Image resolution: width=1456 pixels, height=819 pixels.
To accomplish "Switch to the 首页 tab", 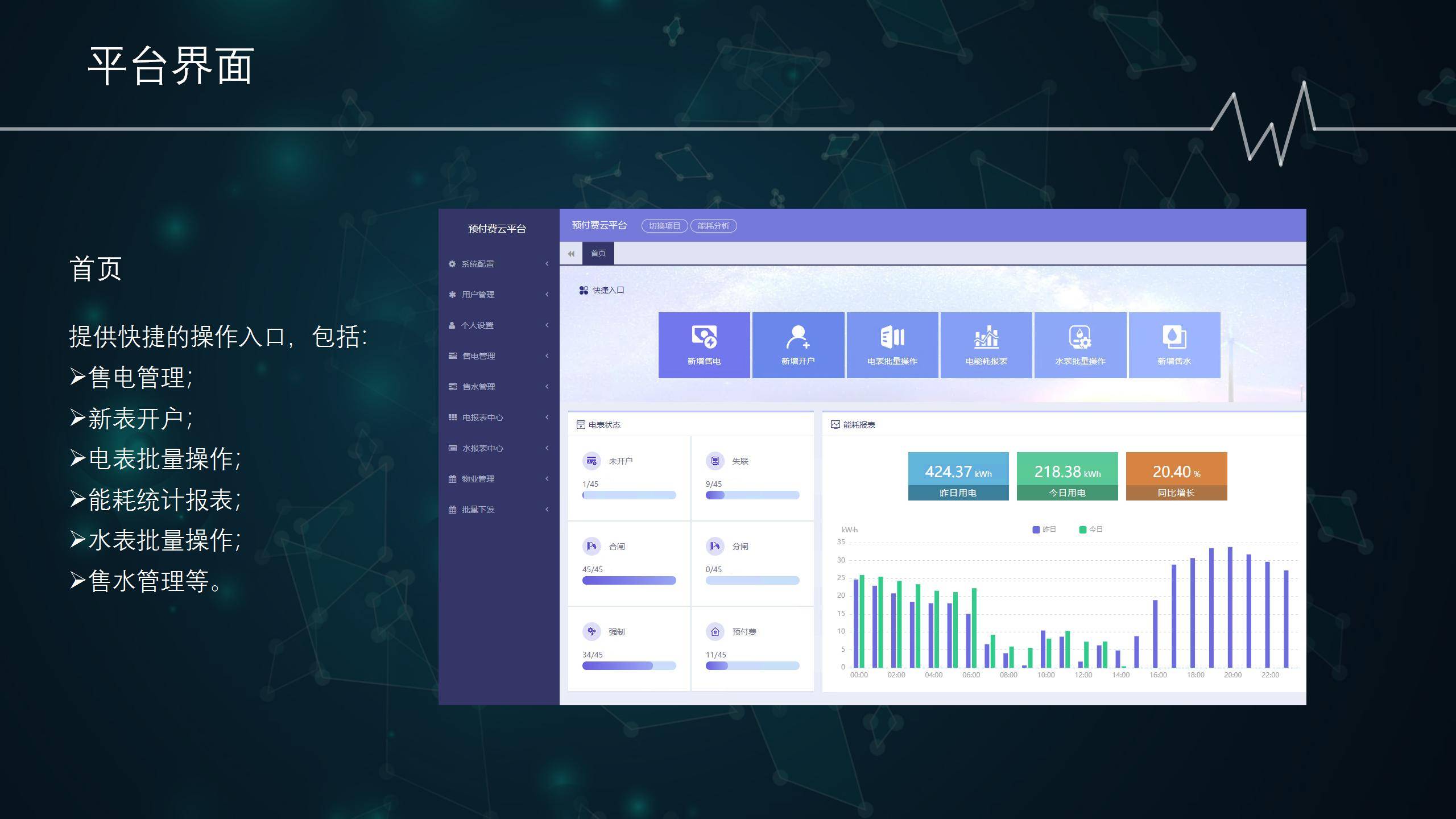I will [598, 253].
